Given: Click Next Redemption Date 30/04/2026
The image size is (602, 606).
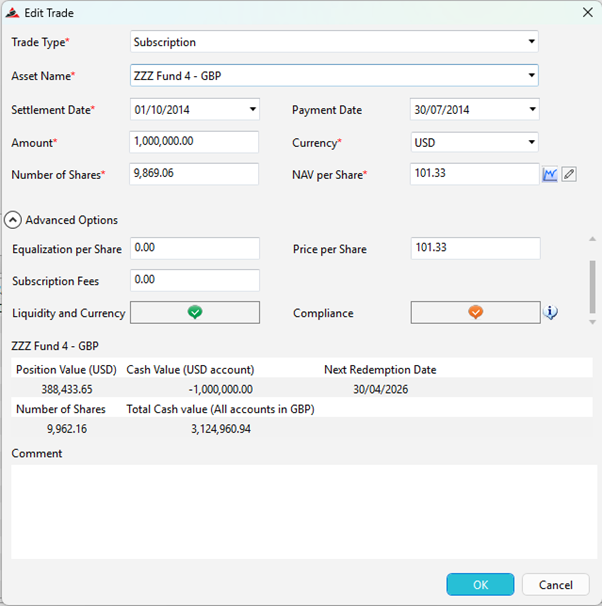Looking at the screenshot, I should [381, 389].
